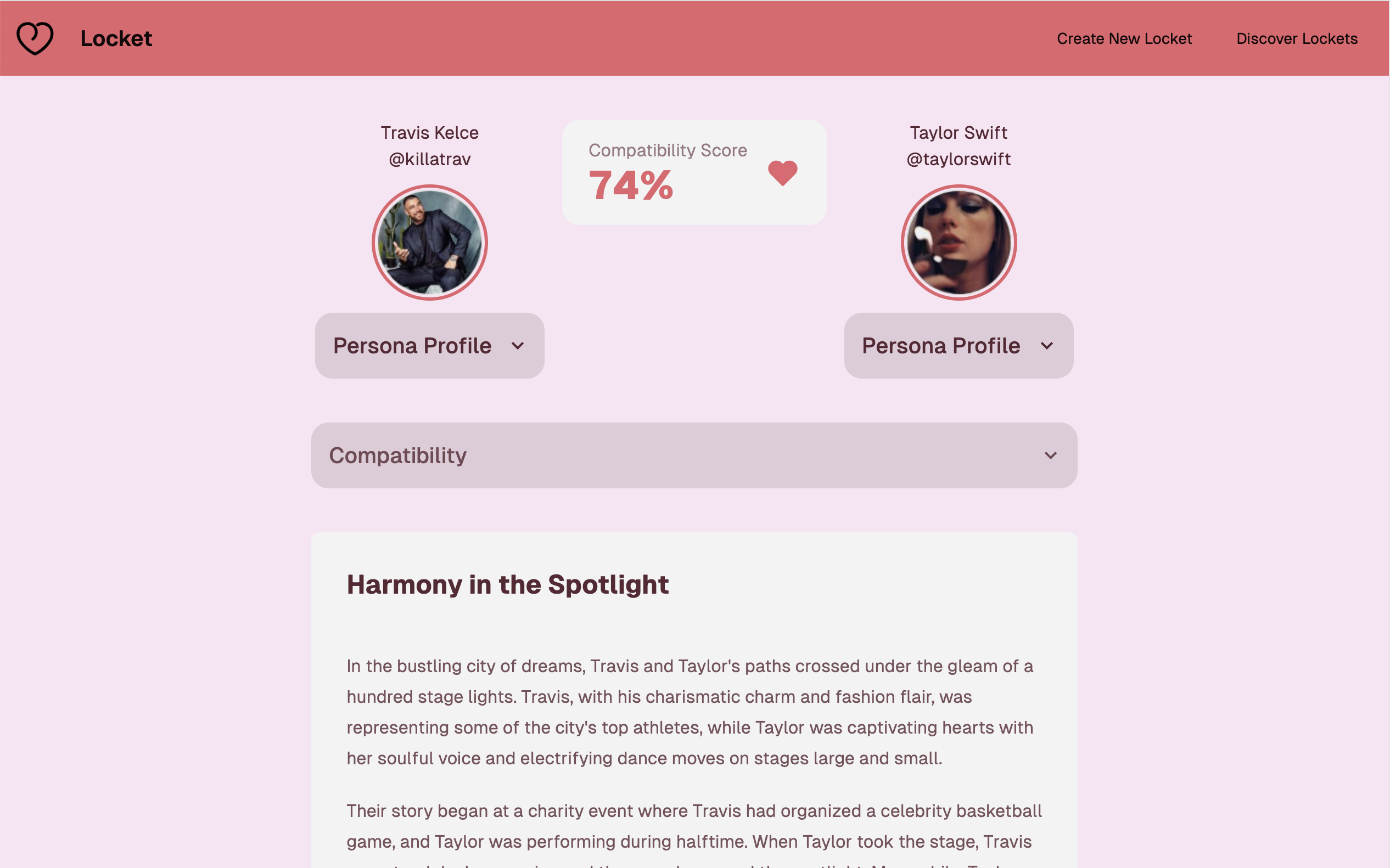Click the Travis Kelce name label
1390x868 pixels.
click(430, 133)
